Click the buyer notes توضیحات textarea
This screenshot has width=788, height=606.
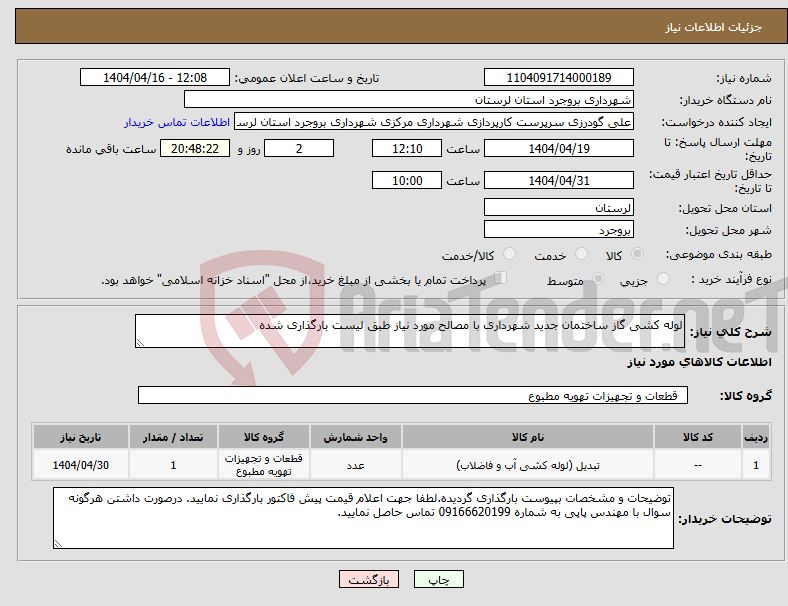363,518
